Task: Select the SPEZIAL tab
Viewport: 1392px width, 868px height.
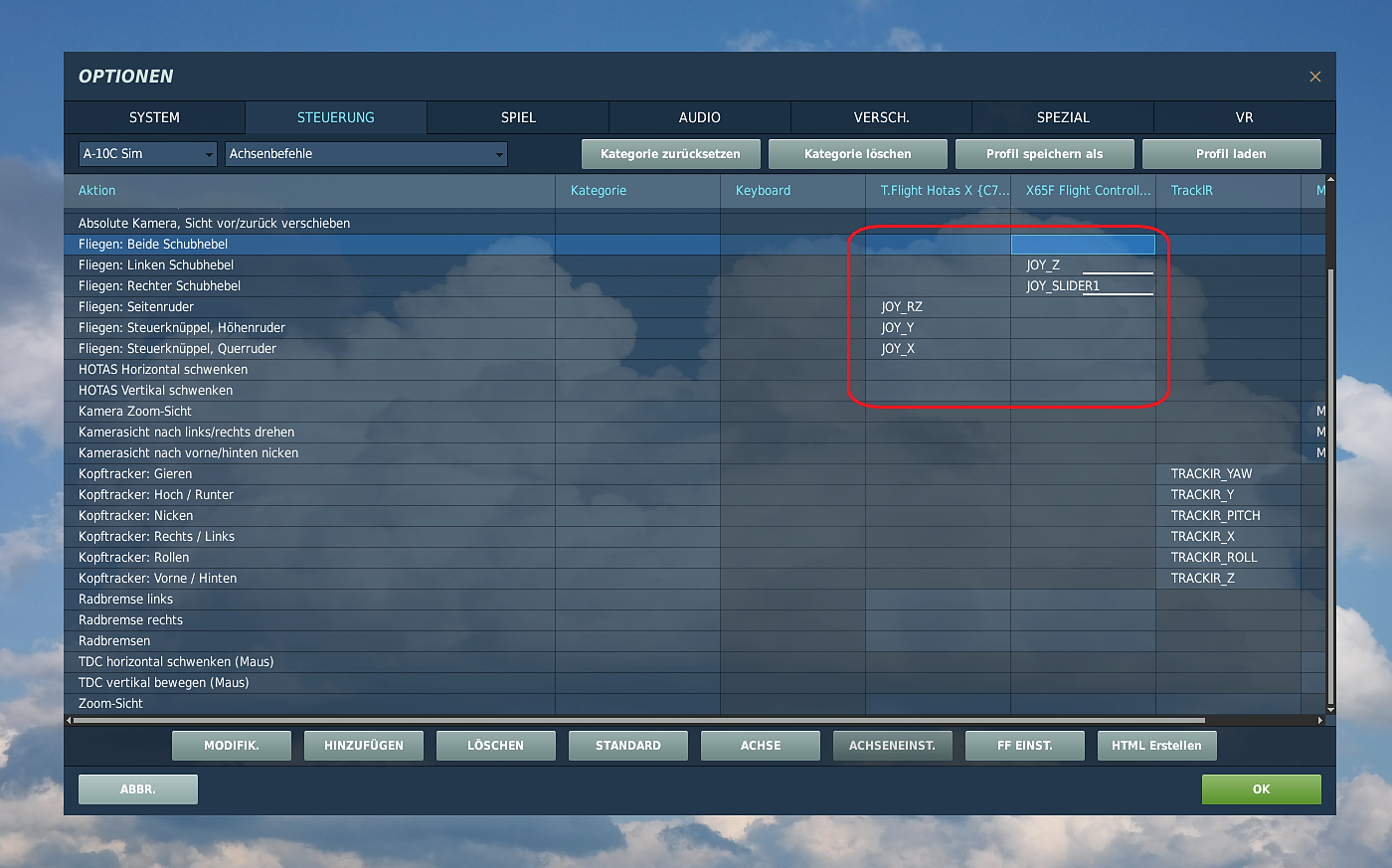Action: point(1063,117)
